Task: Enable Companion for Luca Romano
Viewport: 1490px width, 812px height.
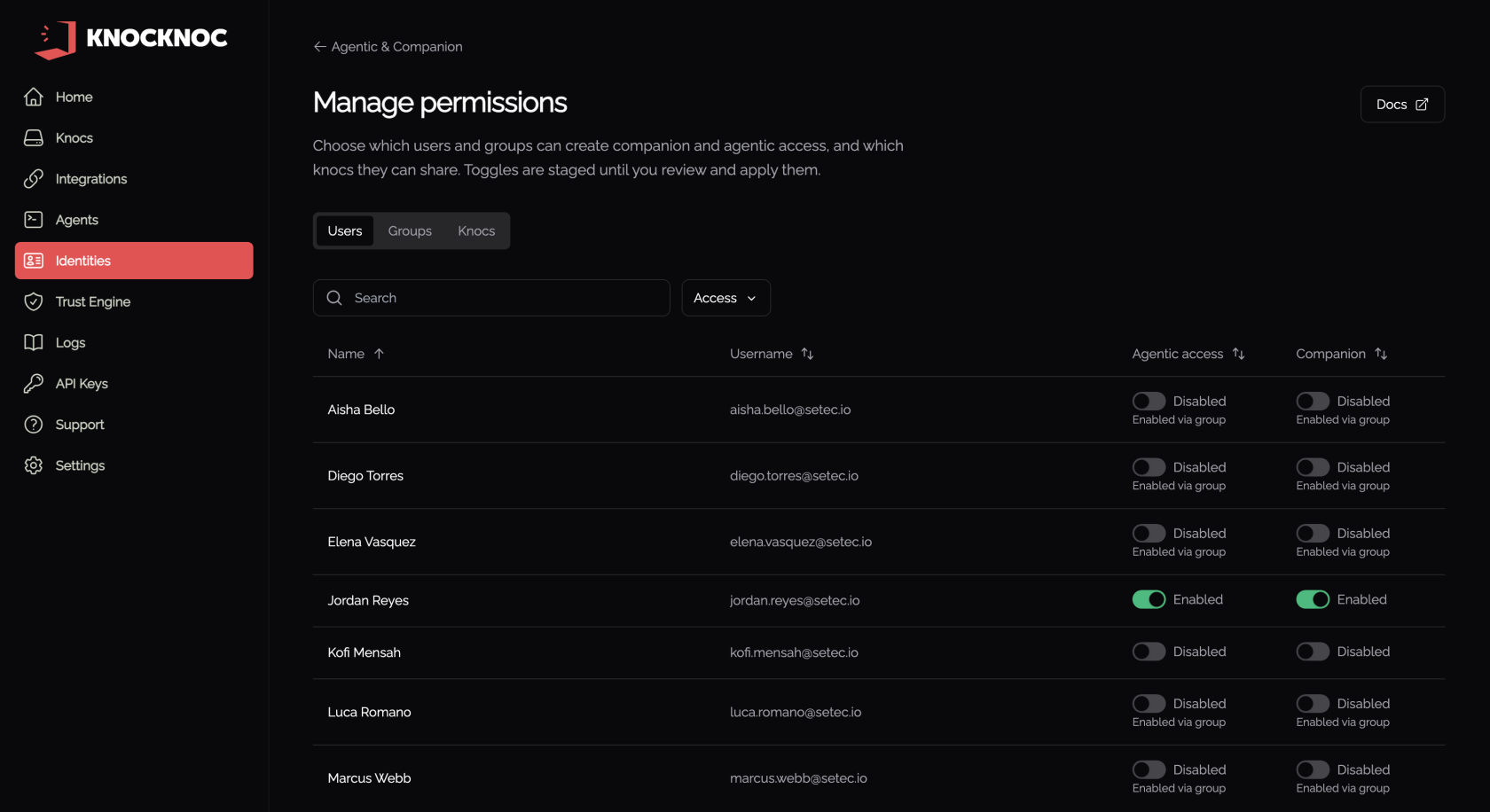Action: click(1313, 704)
